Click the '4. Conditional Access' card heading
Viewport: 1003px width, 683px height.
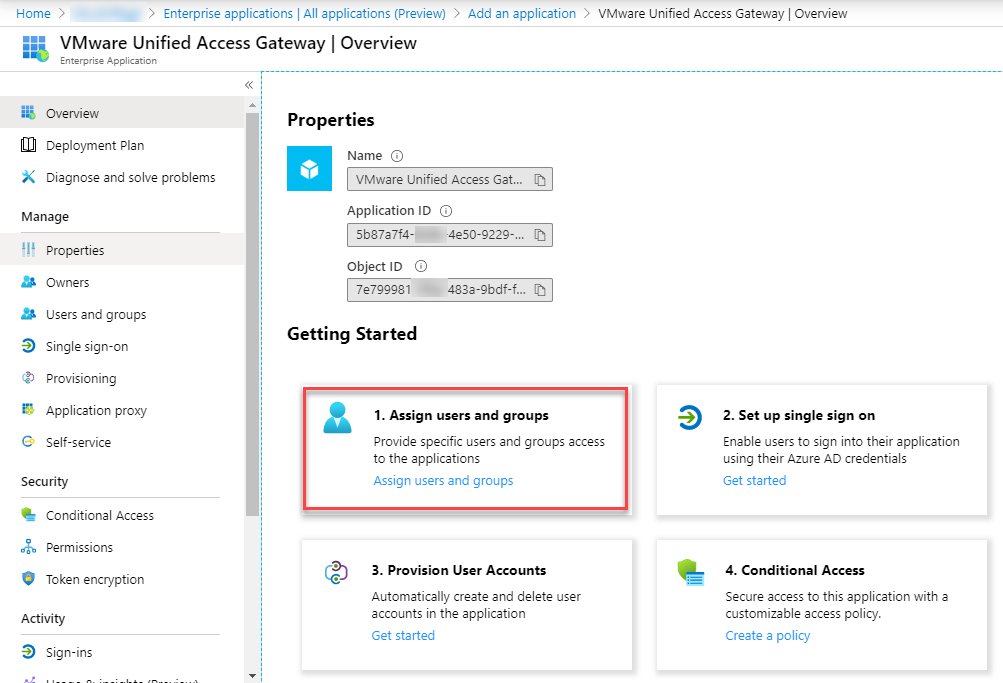point(795,570)
